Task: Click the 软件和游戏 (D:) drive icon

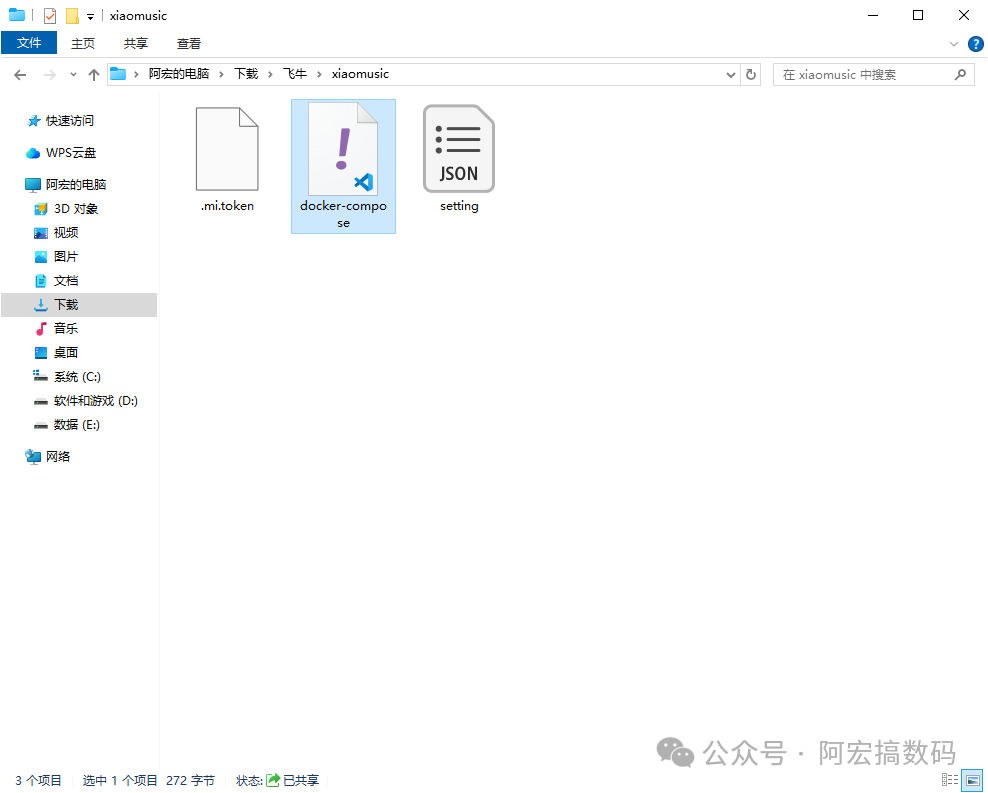Action: (x=41, y=401)
